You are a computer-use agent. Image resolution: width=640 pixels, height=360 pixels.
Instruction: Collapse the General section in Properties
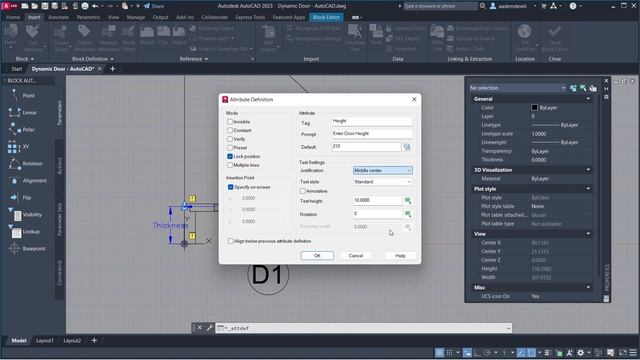[588, 99]
